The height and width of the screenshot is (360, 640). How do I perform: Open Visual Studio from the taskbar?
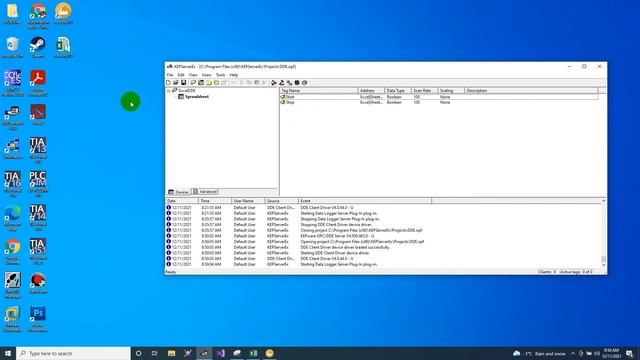[x=220, y=353]
